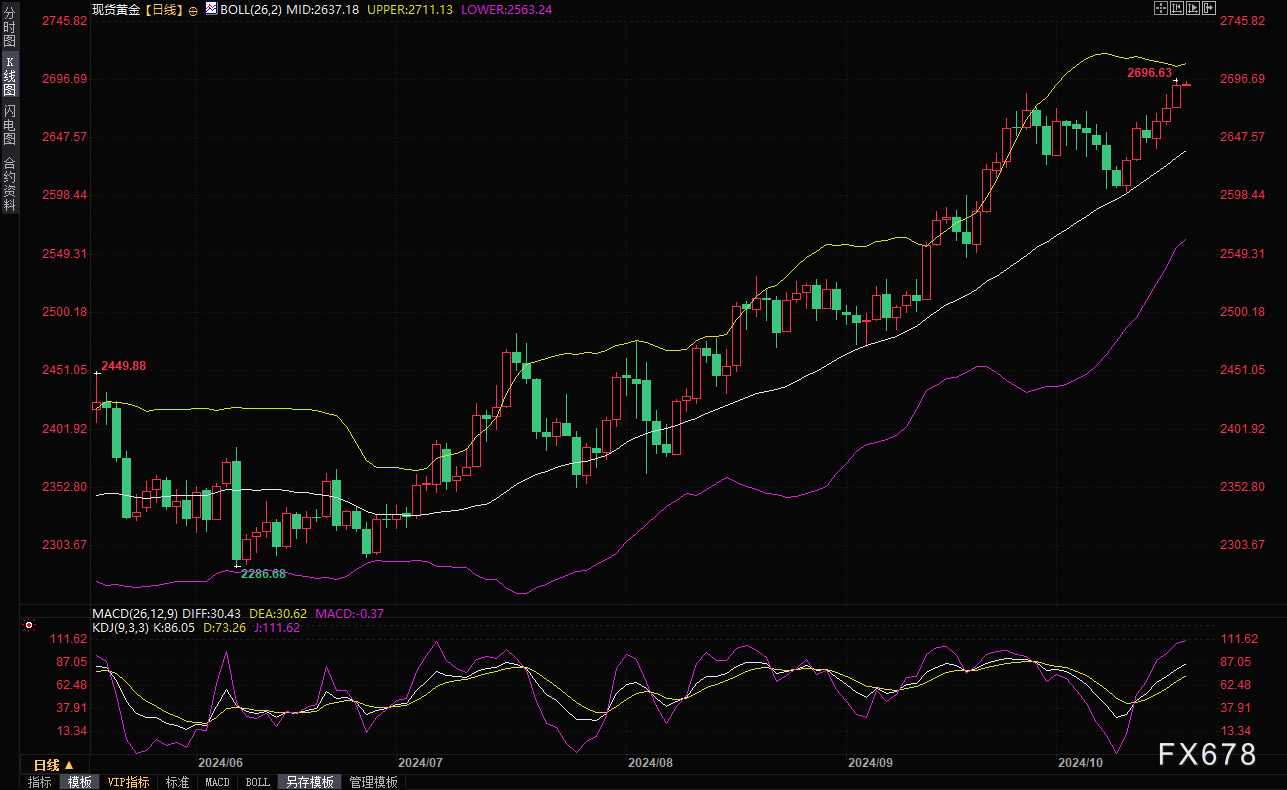
Task: Click the crosshair cursor icon at top right
Action: pos(1161,9)
